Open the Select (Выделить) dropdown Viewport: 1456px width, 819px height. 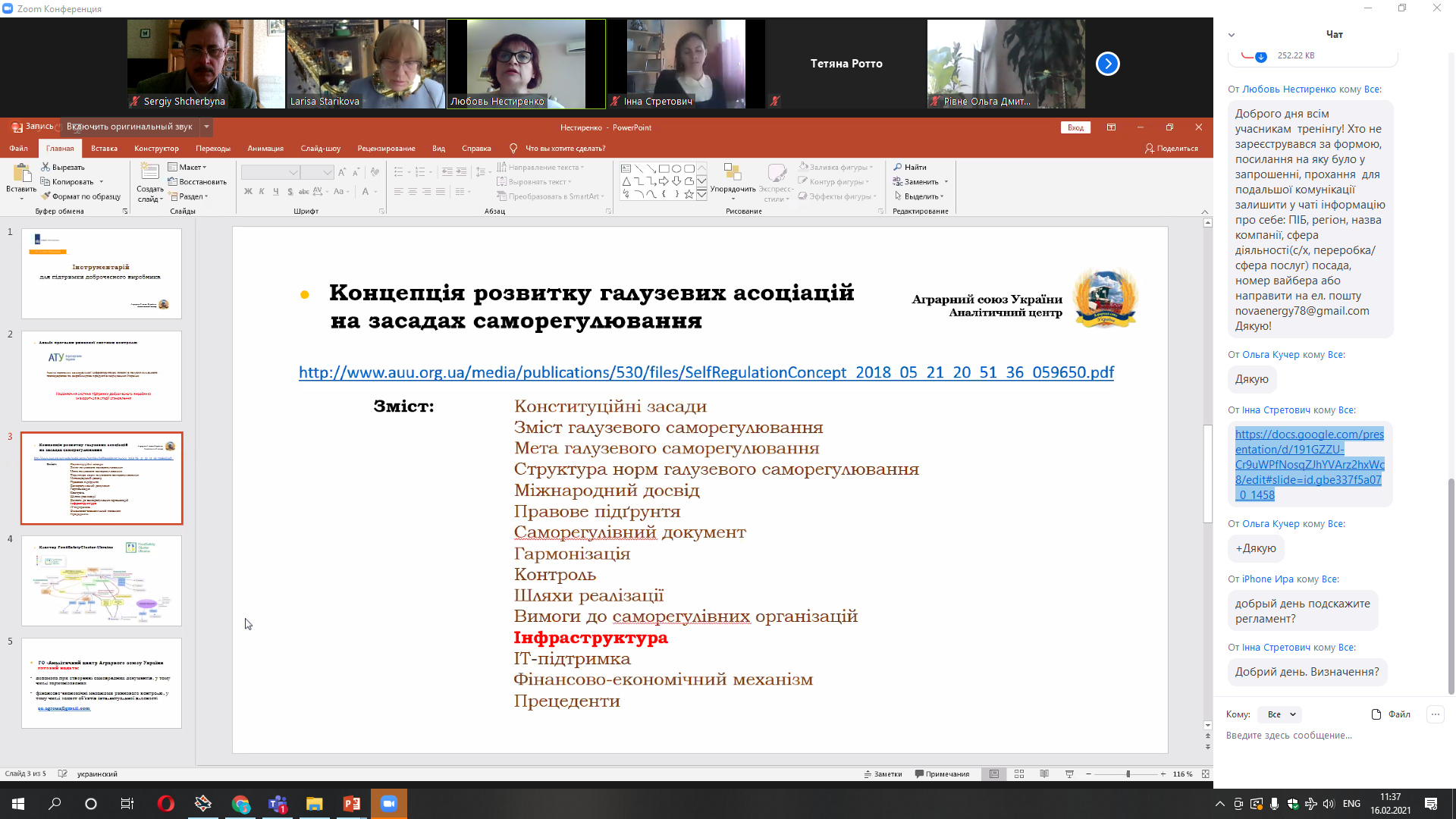[918, 196]
